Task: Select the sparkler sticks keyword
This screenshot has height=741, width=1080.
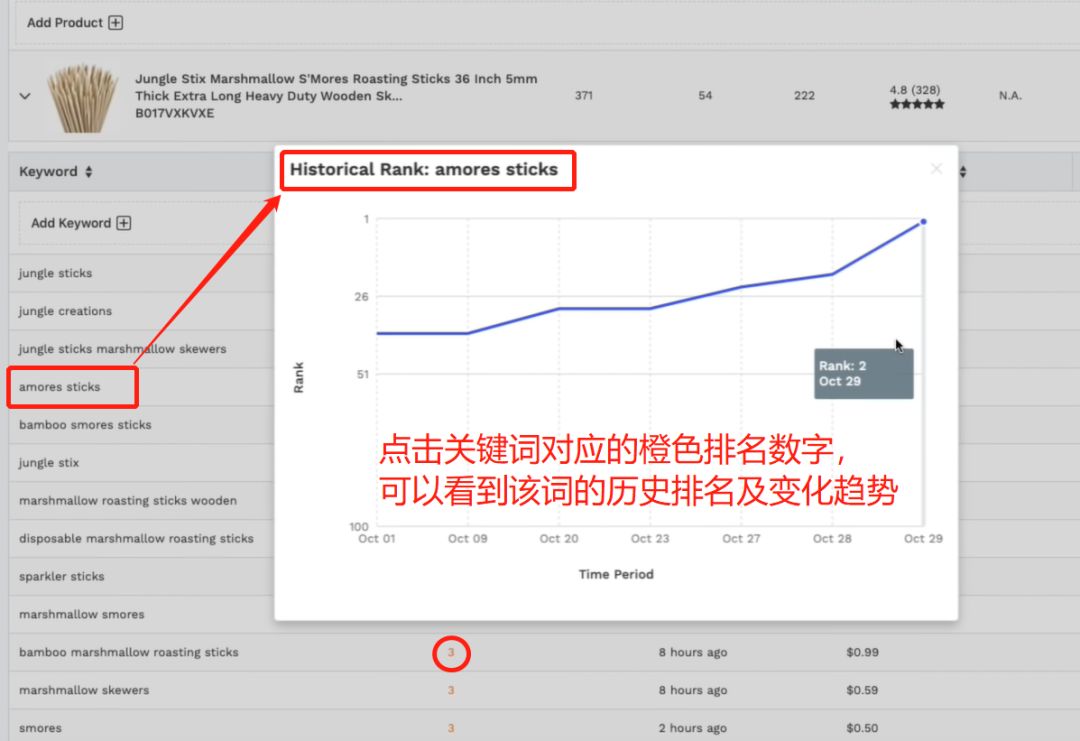Action: tap(61, 577)
